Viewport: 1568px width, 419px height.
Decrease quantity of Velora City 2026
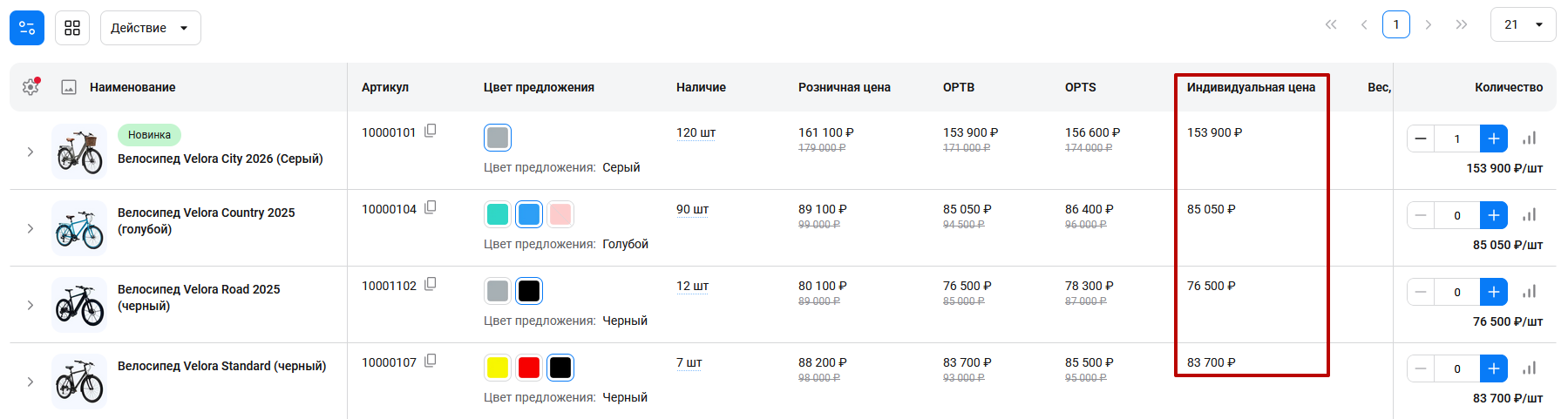coord(1421,139)
